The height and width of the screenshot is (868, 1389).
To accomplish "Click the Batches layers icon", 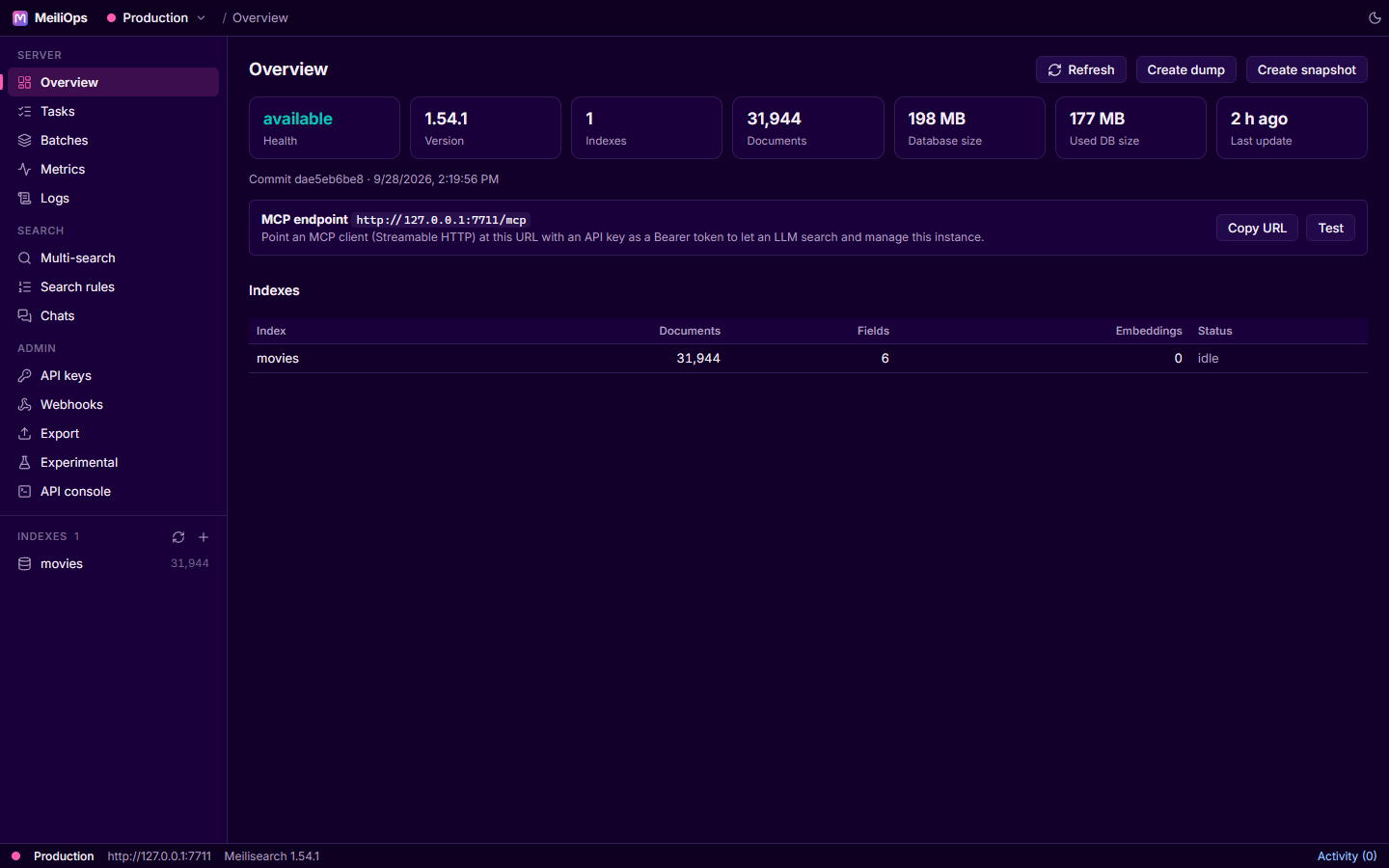I will (x=25, y=141).
